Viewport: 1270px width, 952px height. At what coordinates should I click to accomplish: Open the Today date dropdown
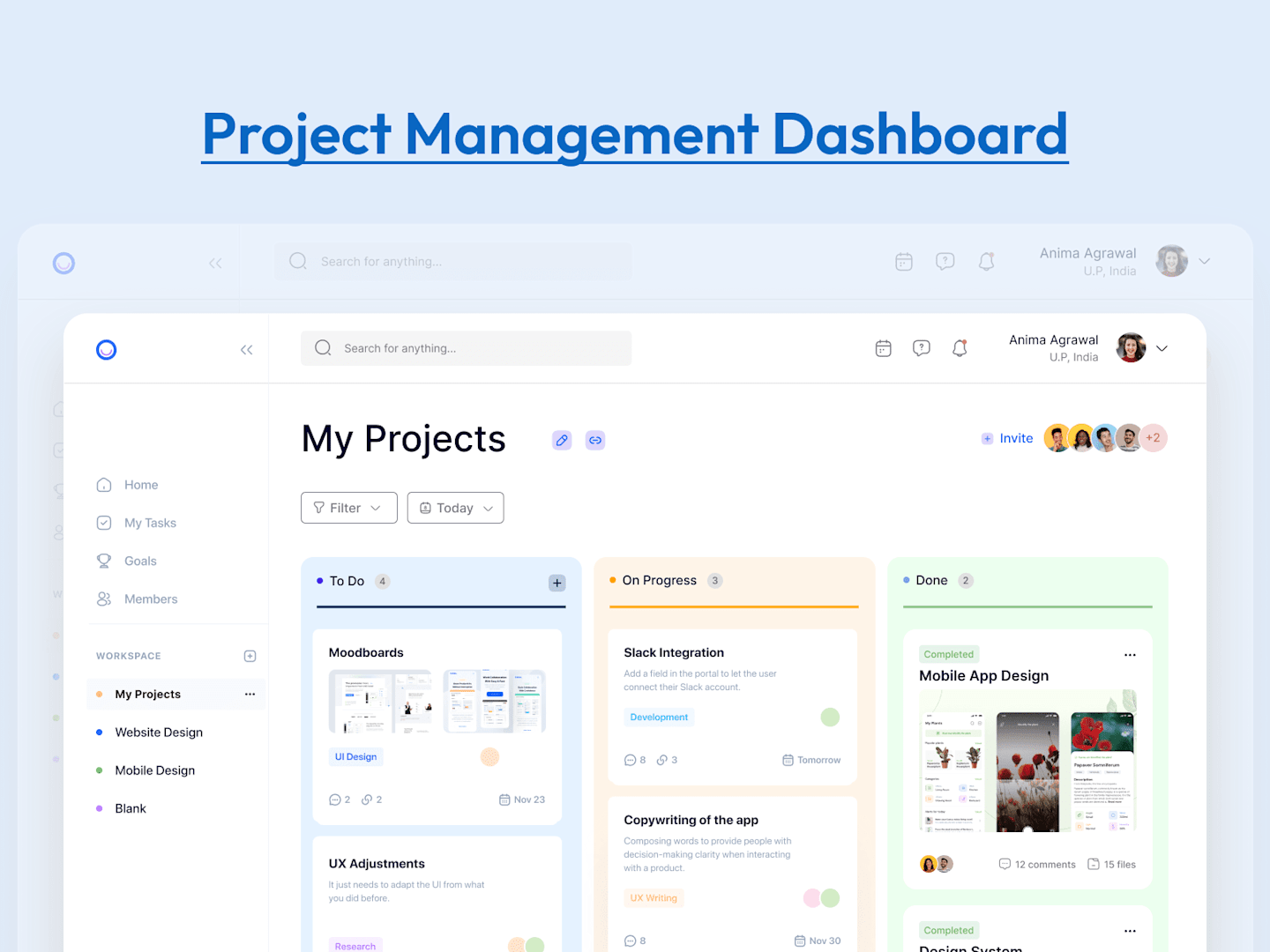click(x=455, y=508)
